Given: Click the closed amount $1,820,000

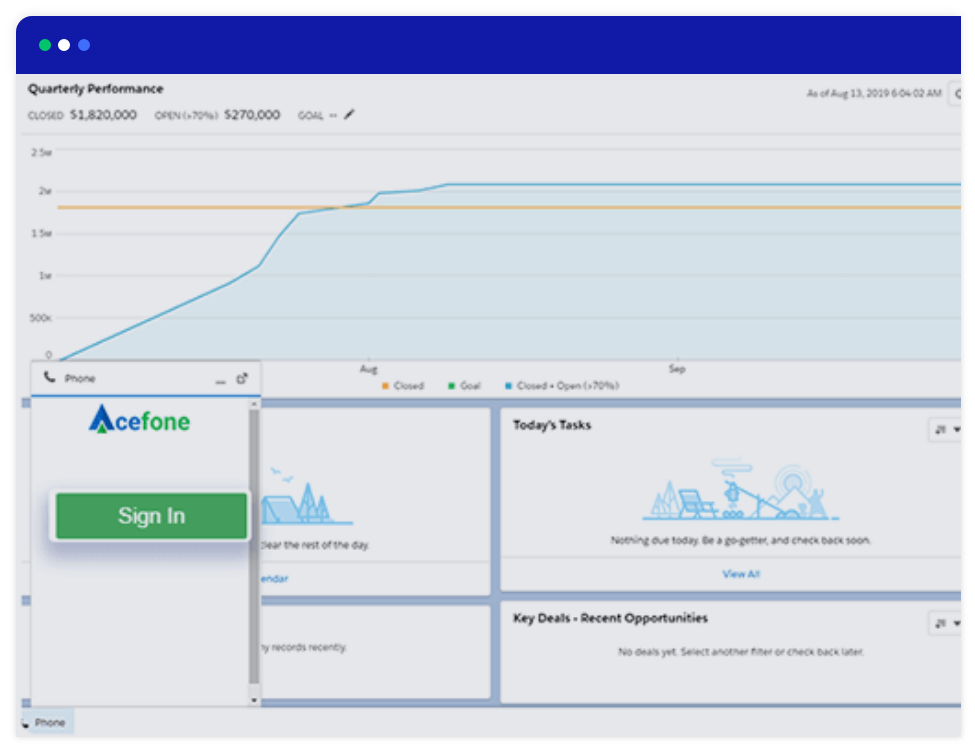Looking at the screenshot, I should (103, 114).
